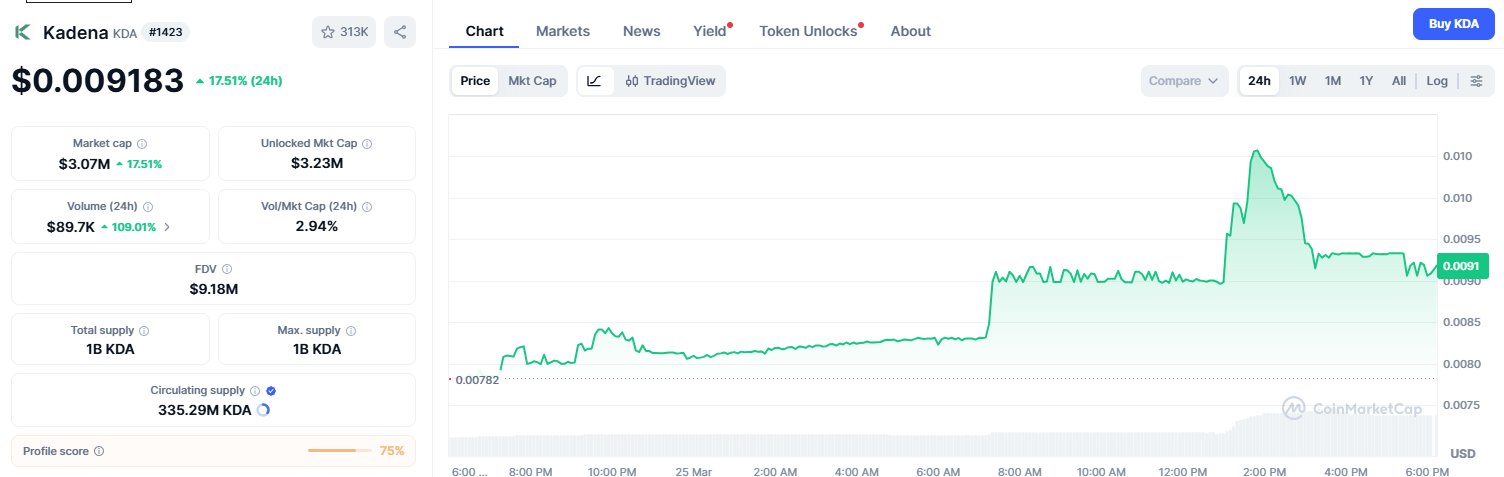Select the 1W time range
Screen dimensions: 1504x477
[1297, 81]
